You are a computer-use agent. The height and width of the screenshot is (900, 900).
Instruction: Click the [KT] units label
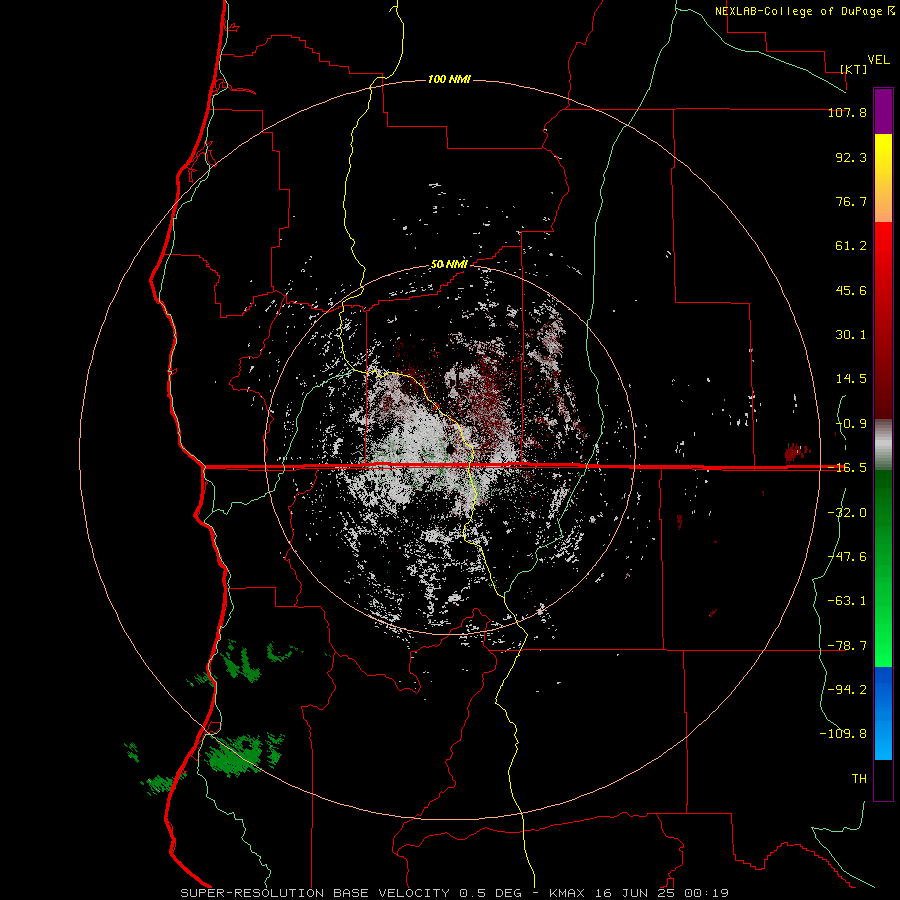pyautogui.click(x=854, y=69)
